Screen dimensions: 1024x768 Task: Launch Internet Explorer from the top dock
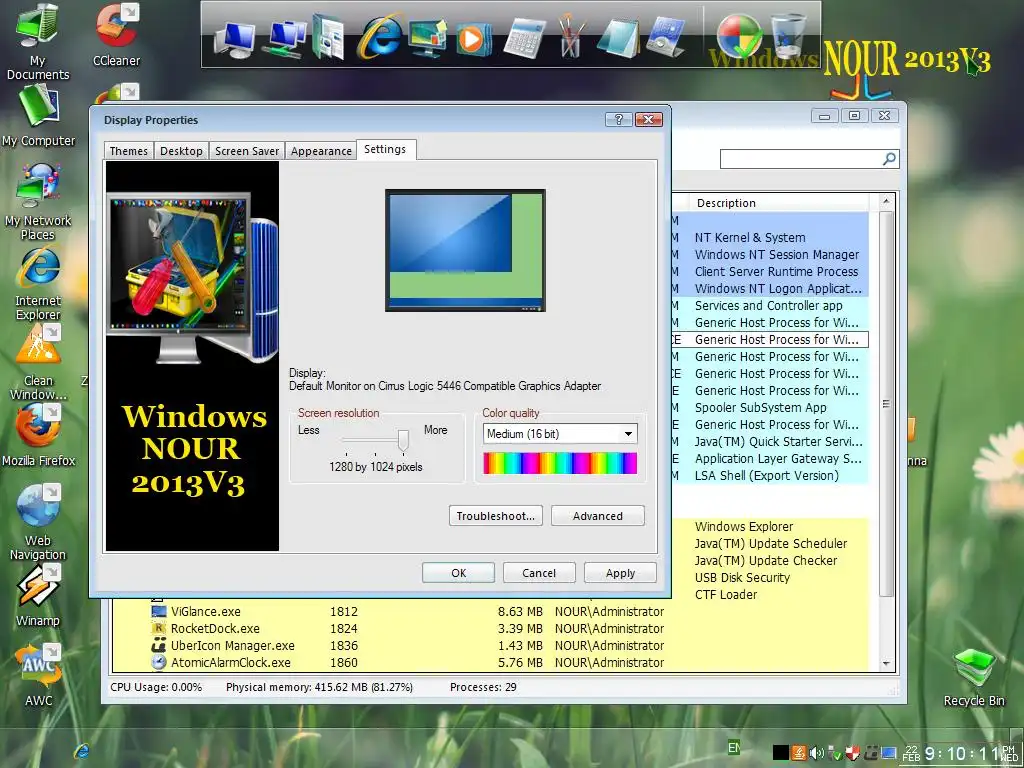click(379, 36)
